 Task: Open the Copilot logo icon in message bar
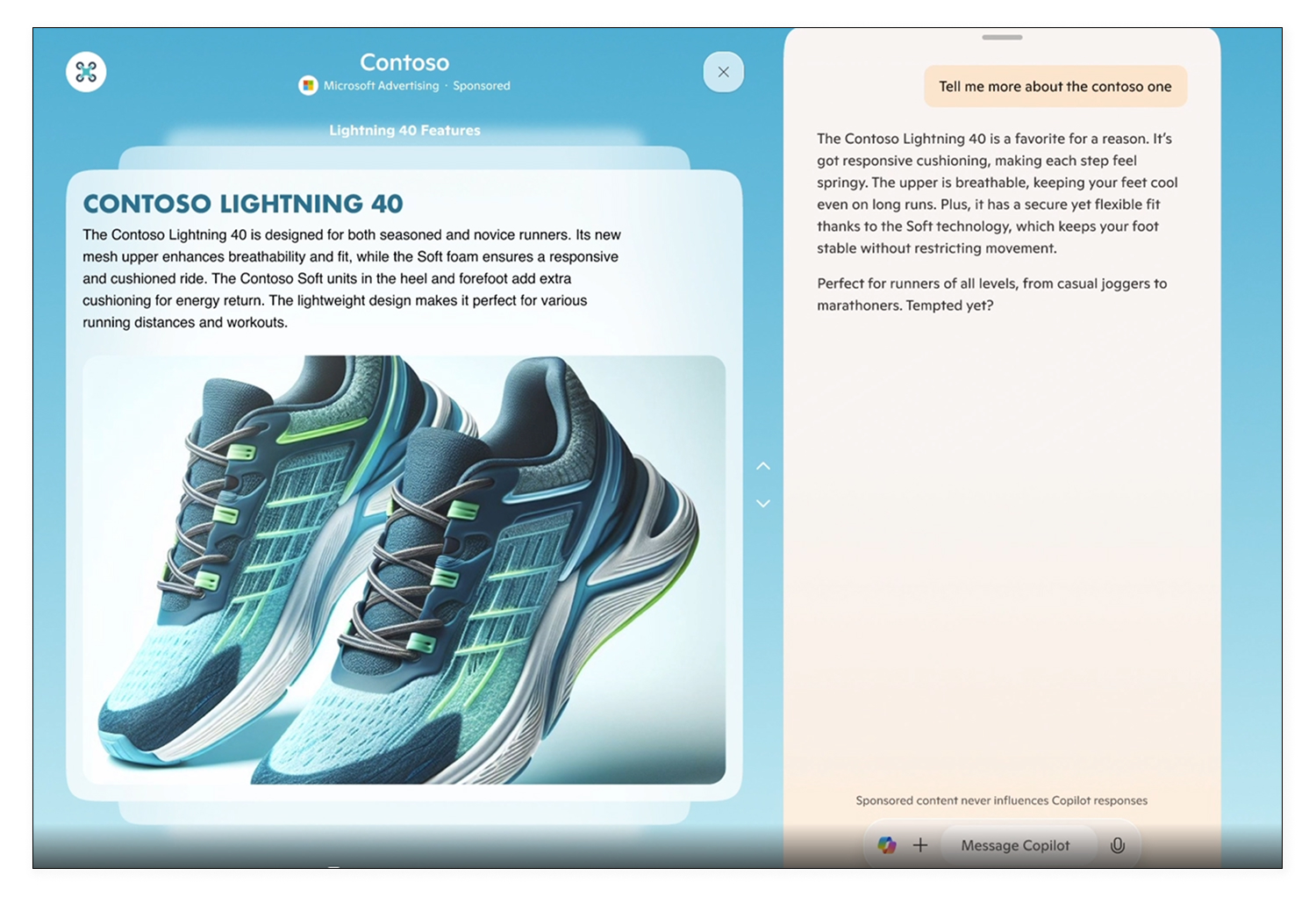(x=887, y=845)
